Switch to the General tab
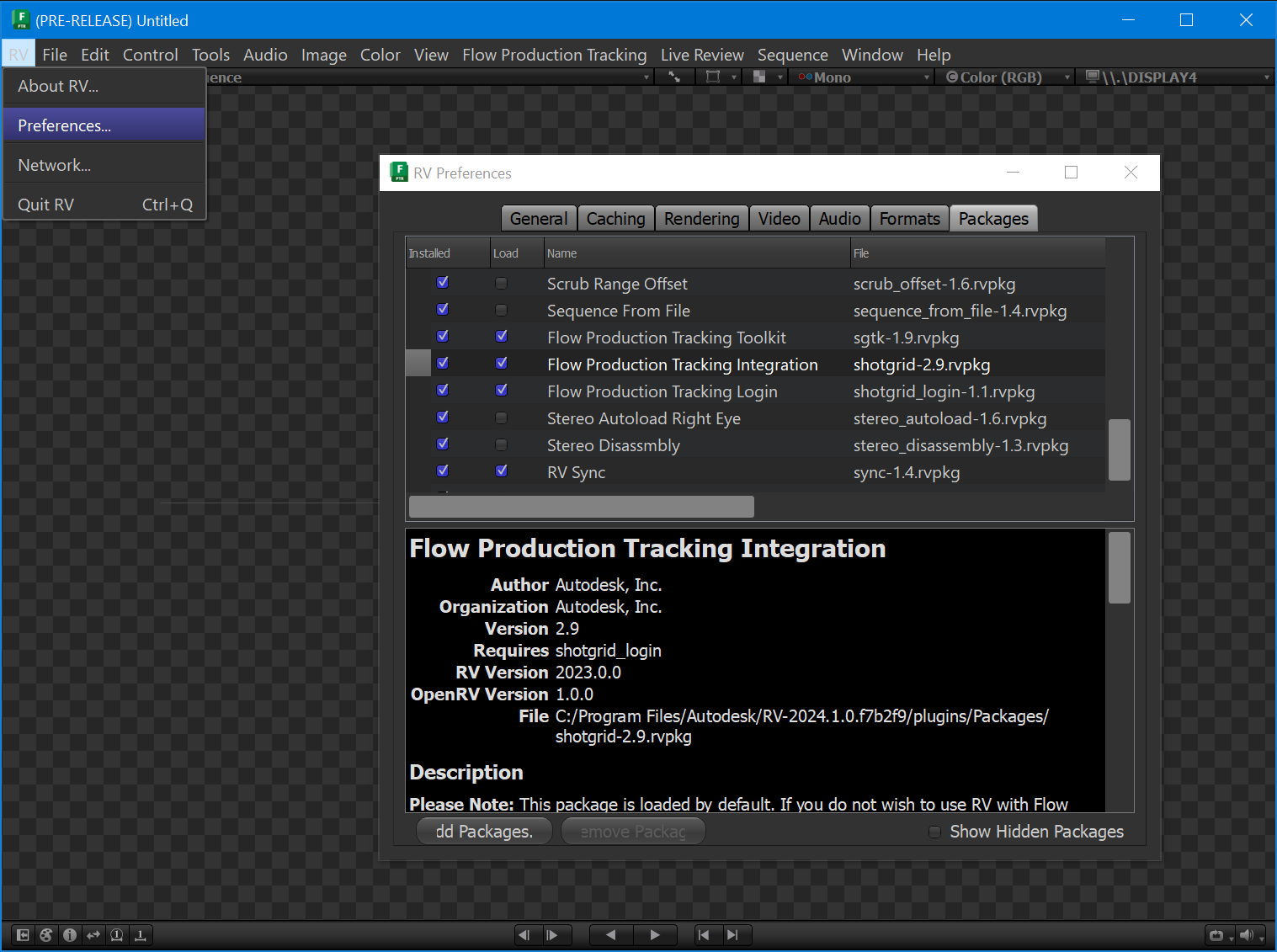Screen dimensions: 1277x952 [539, 219]
